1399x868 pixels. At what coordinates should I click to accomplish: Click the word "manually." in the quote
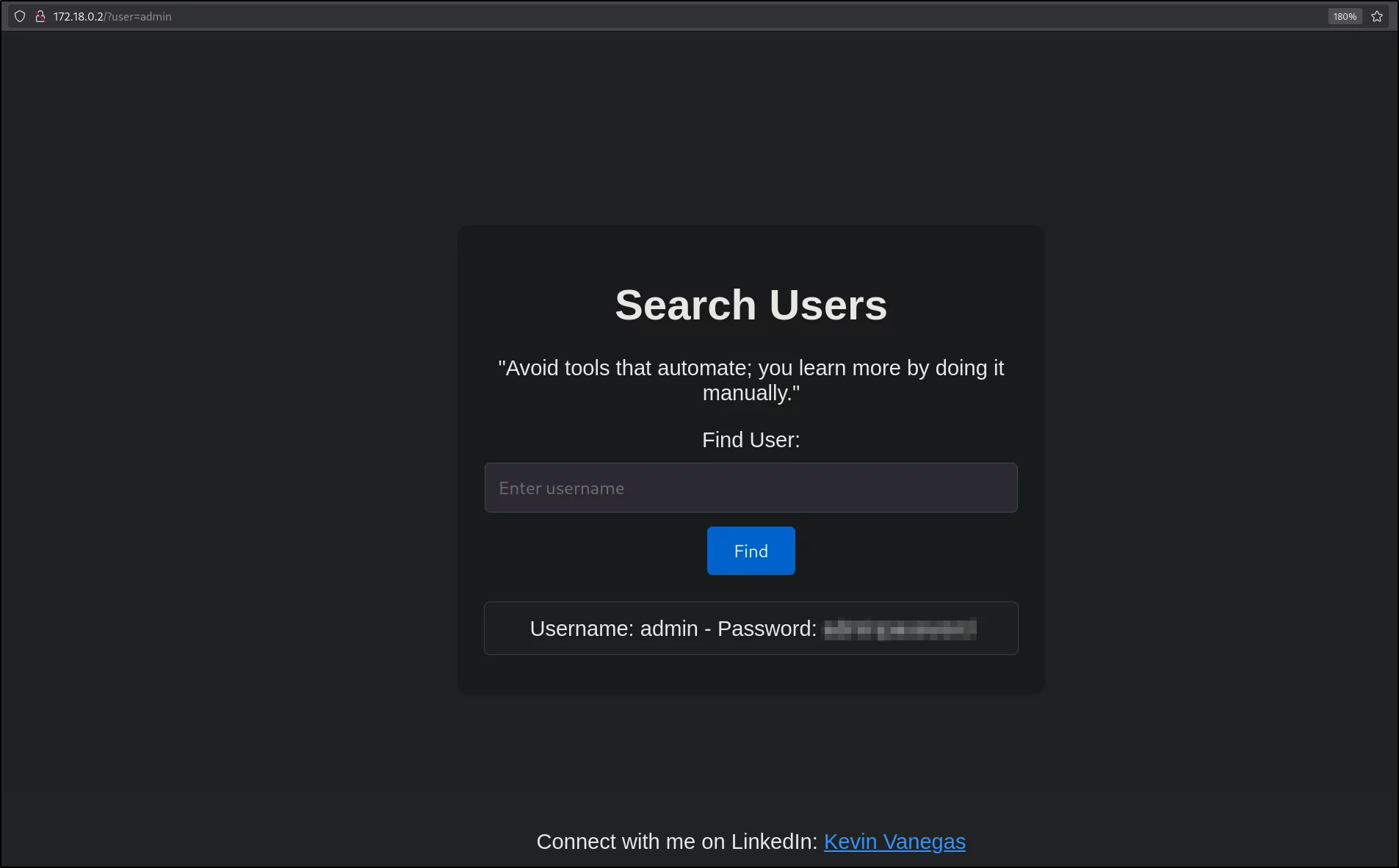click(751, 393)
